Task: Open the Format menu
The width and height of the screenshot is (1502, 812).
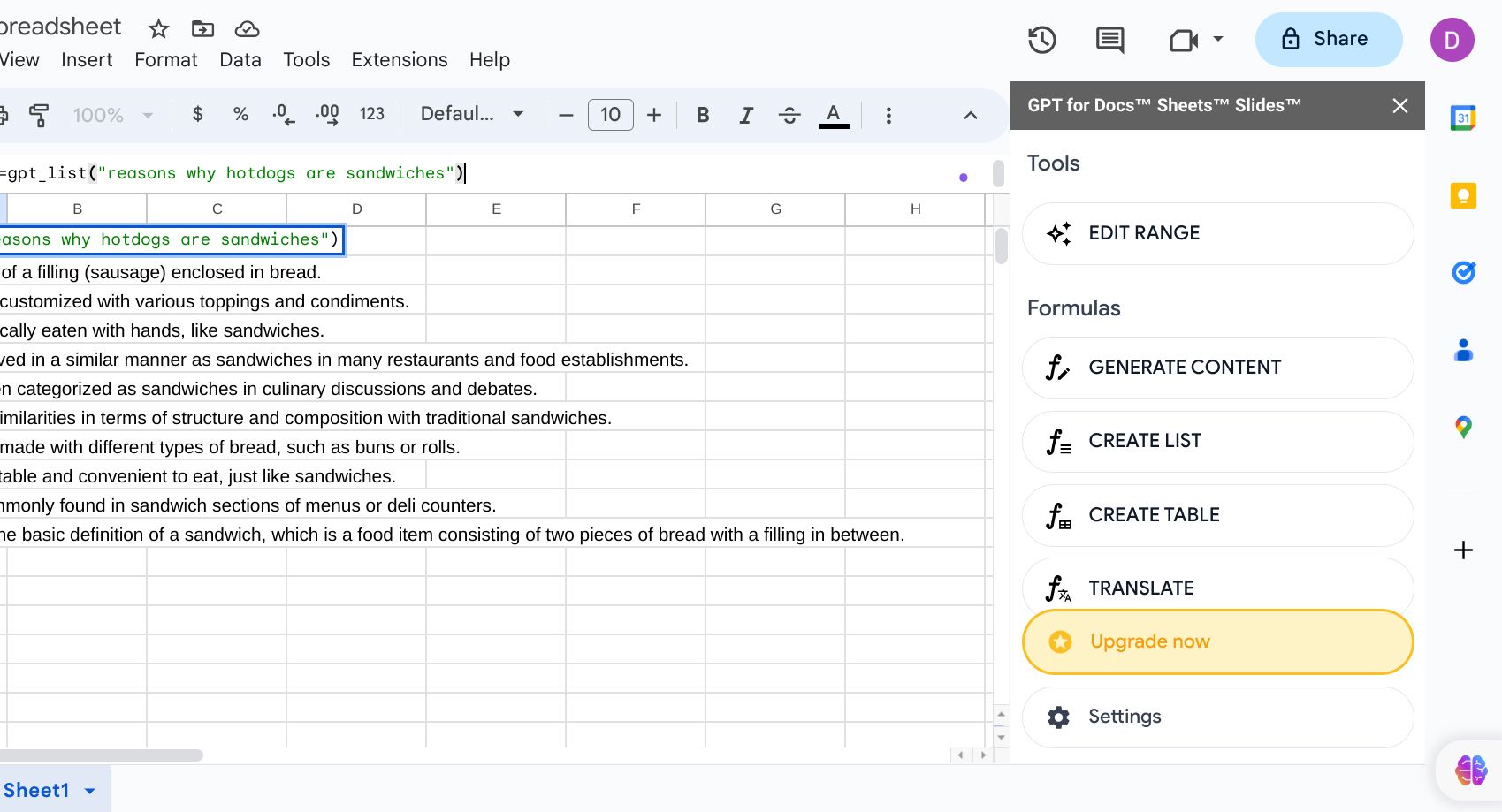Action: [x=165, y=59]
